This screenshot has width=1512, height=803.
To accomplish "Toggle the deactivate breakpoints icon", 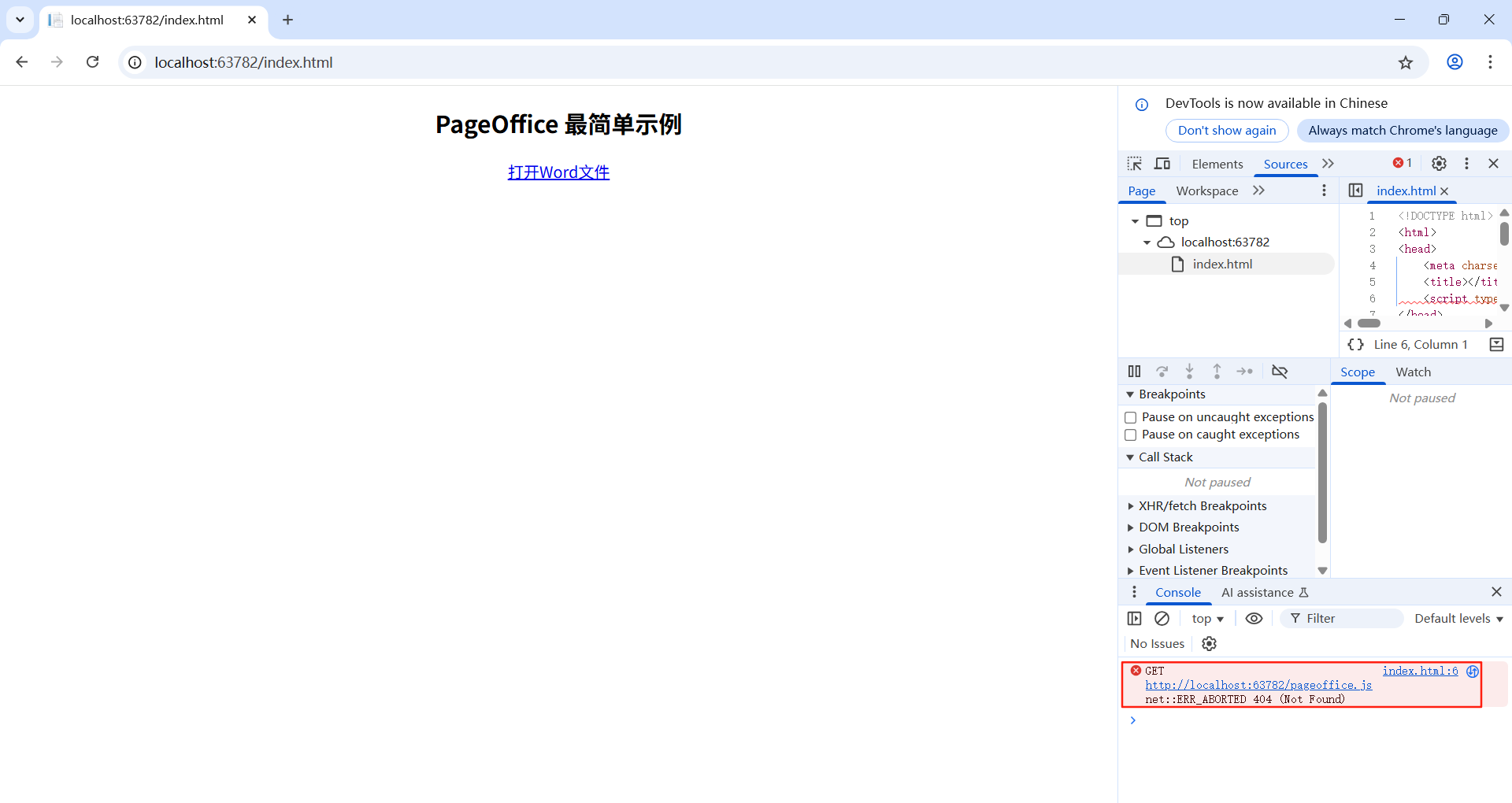I will (1280, 372).
